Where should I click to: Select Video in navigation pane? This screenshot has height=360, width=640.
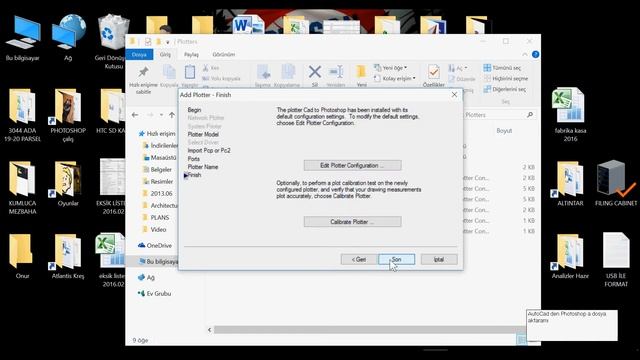[x=154, y=229]
